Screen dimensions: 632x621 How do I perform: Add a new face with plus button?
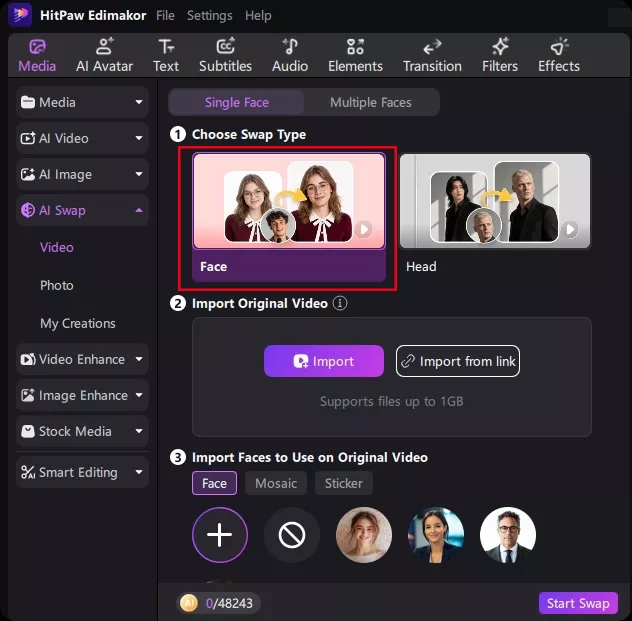220,535
